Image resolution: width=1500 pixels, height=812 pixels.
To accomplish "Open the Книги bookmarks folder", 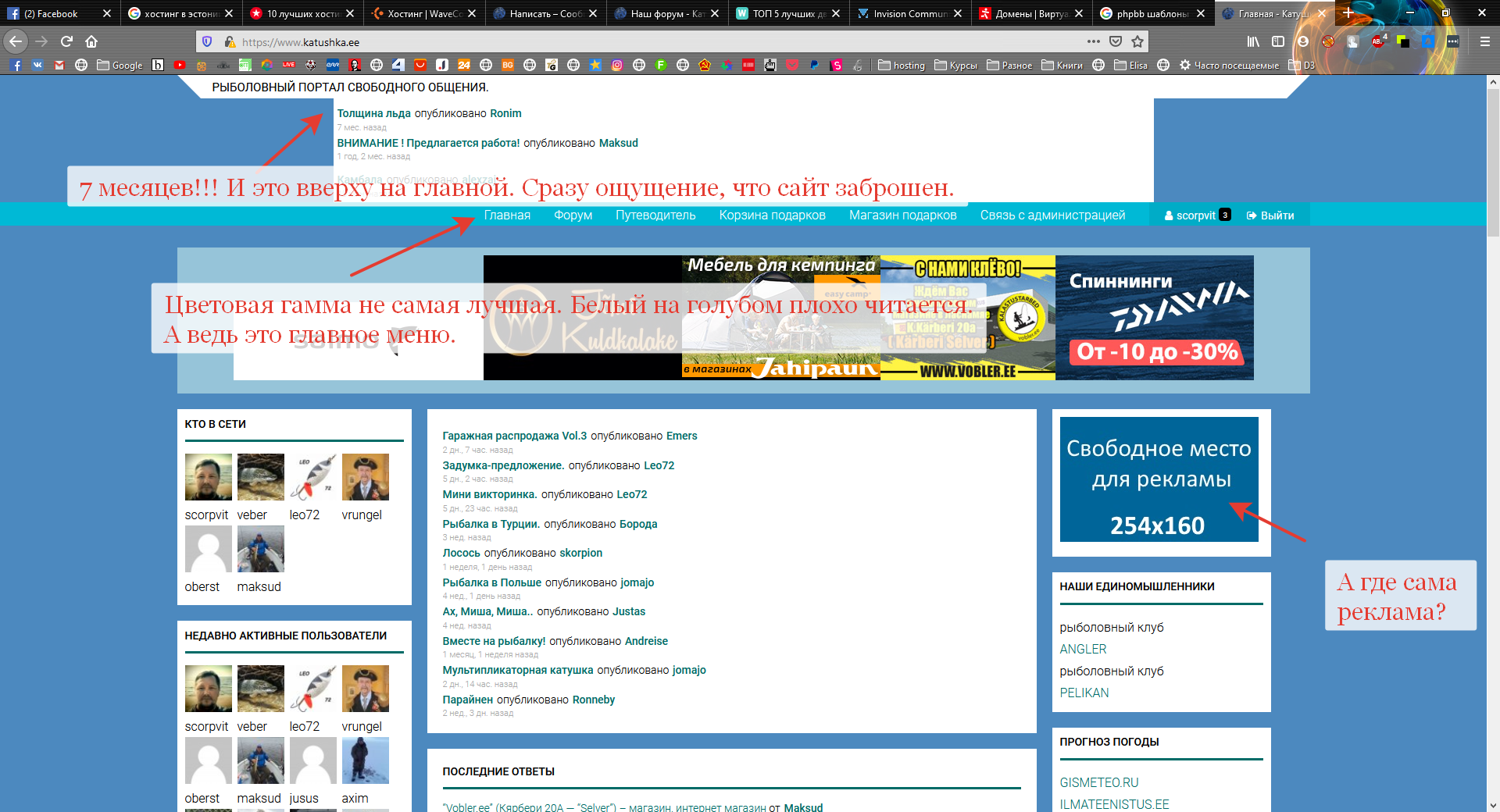I will coord(1062,66).
